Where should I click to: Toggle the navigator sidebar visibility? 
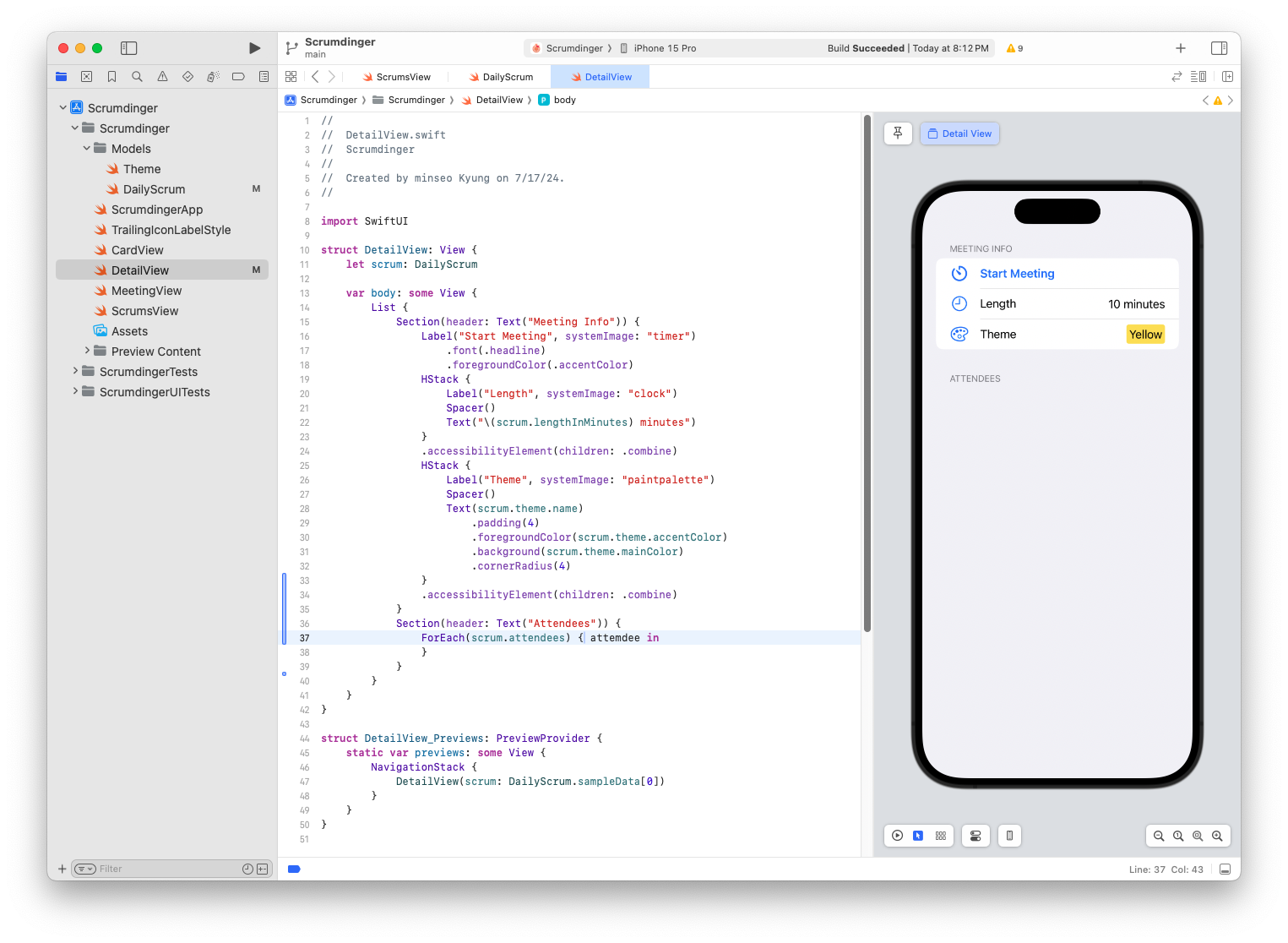coord(128,48)
